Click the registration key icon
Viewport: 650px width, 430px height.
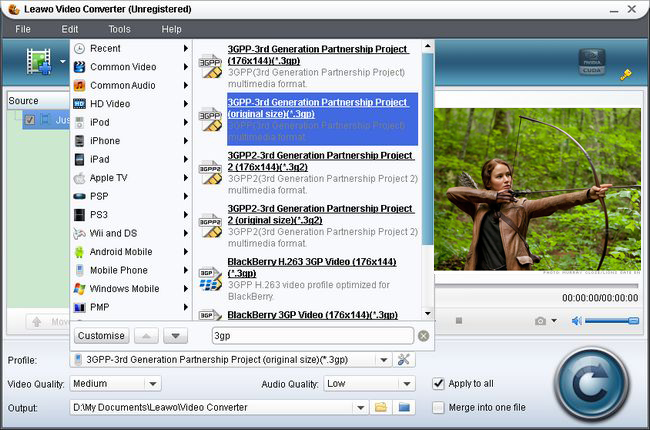click(x=626, y=75)
